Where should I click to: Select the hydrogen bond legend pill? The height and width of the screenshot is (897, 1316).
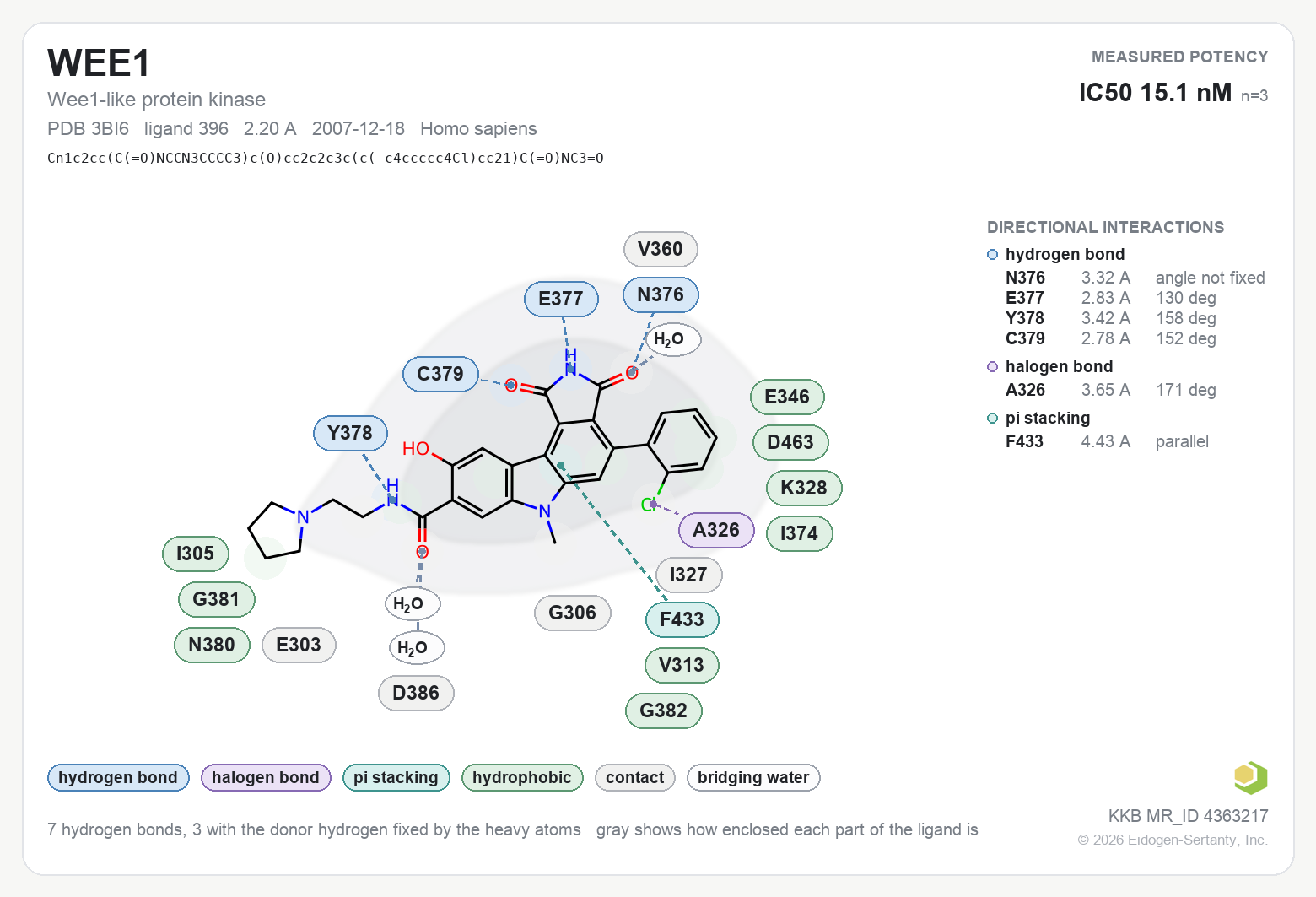pyautogui.click(x=118, y=778)
